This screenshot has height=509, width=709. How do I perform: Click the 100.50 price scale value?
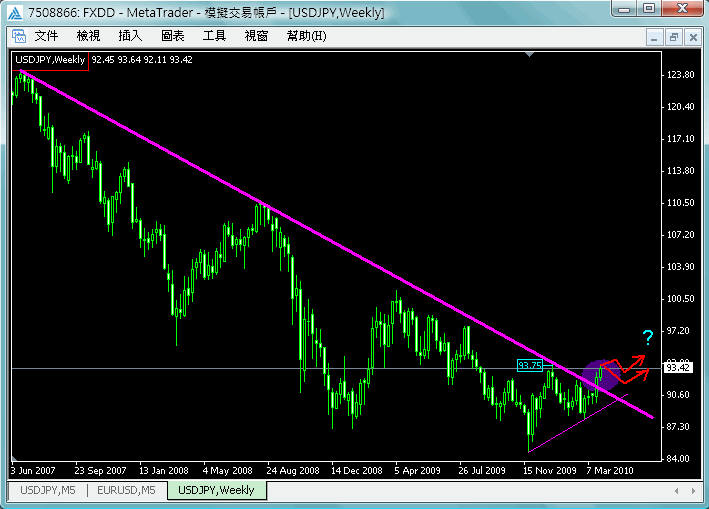point(681,299)
